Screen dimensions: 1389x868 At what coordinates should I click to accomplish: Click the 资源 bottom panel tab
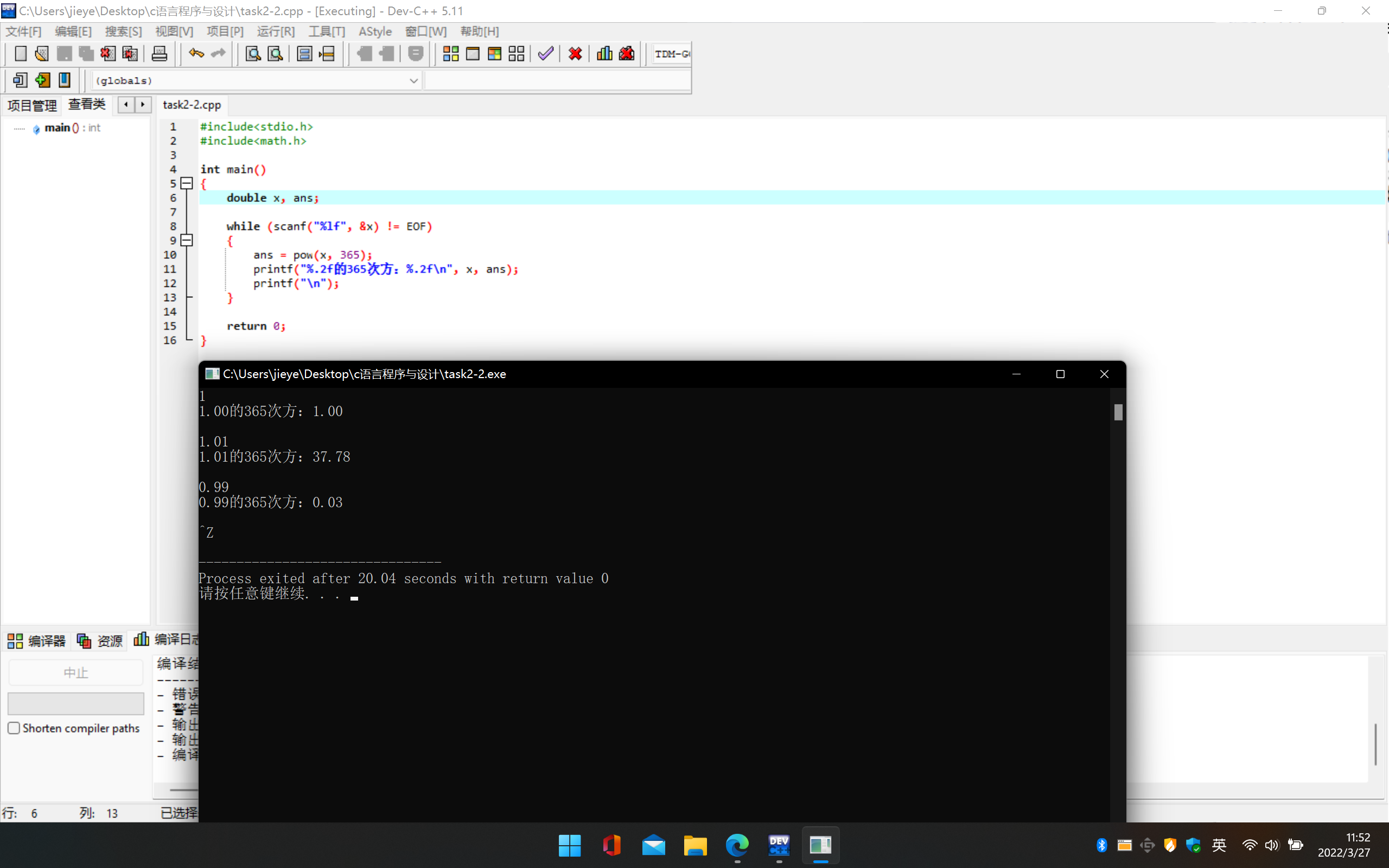click(x=100, y=641)
